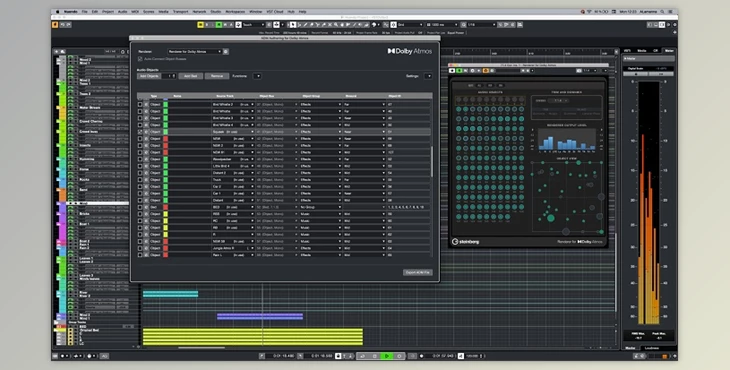Click Dolby Atmos logo in ADM dialog
The height and width of the screenshot is (370, 730).
[410, 51]
